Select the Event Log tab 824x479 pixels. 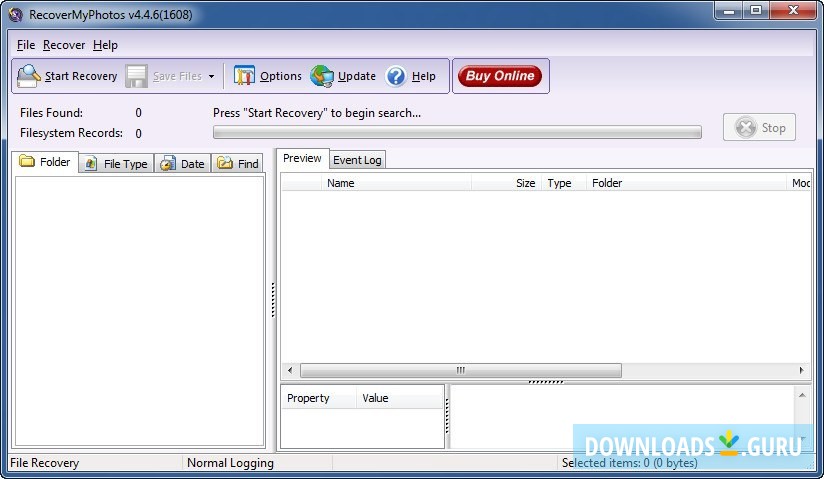(x=357, y=160)
